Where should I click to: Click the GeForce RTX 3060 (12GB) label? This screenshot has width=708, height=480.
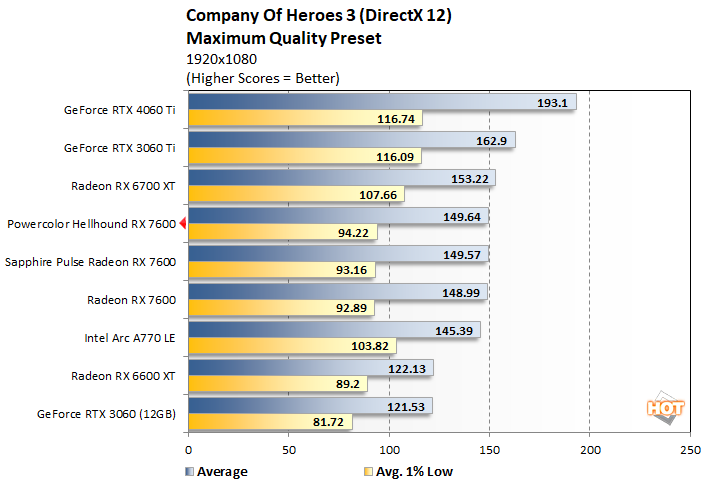(107, 414)
